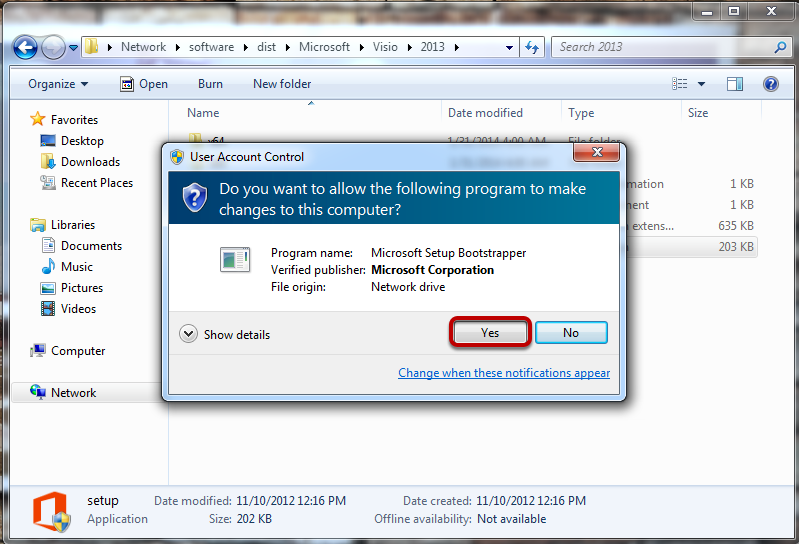
Task: Click the UAC shield icon in the title bar
Action: [x=177, y=157]
